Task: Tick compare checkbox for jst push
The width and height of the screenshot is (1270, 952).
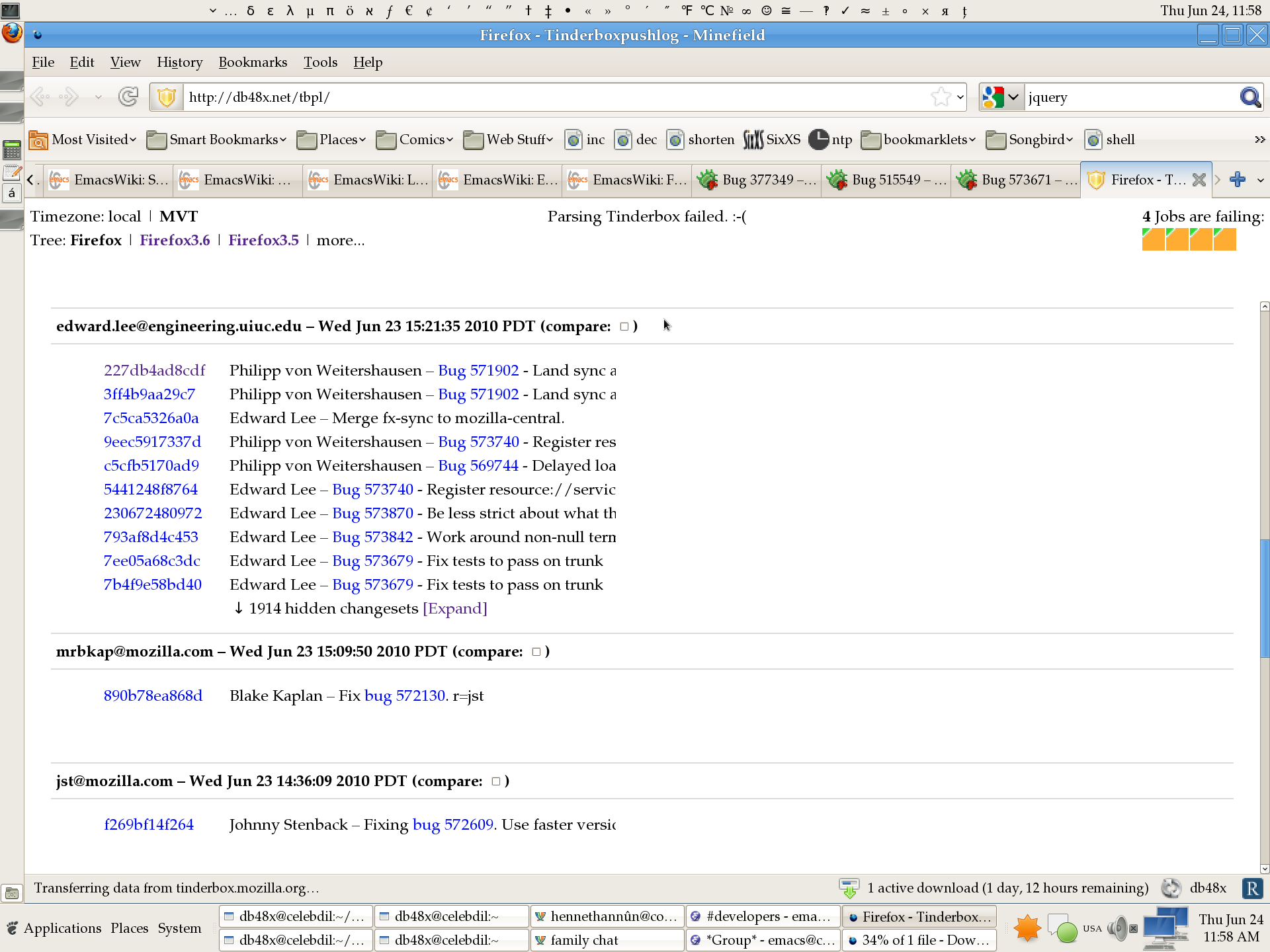Action: click(x=495, y=781)
